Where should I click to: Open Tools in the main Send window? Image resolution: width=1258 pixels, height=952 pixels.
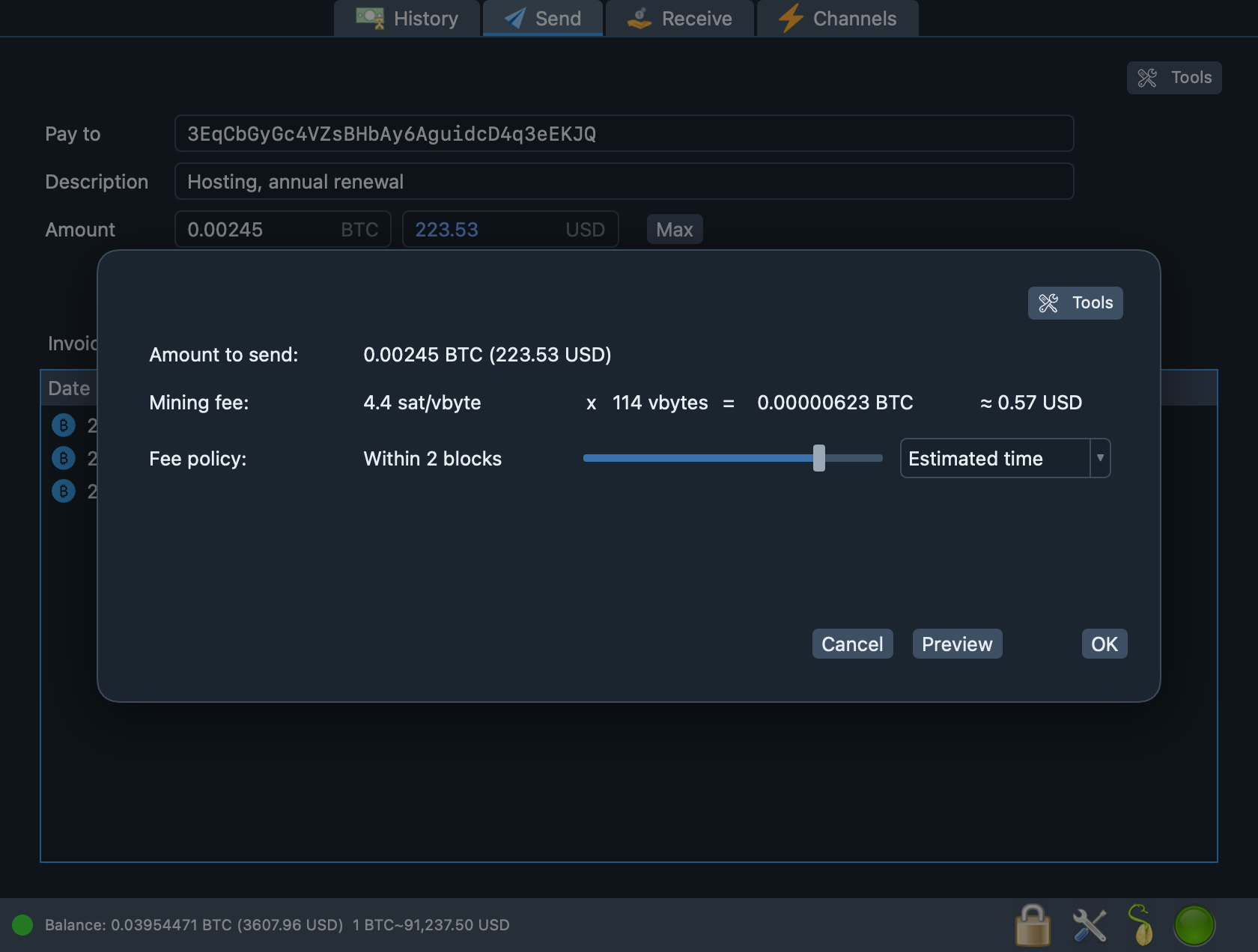(x=1174, y=78)
